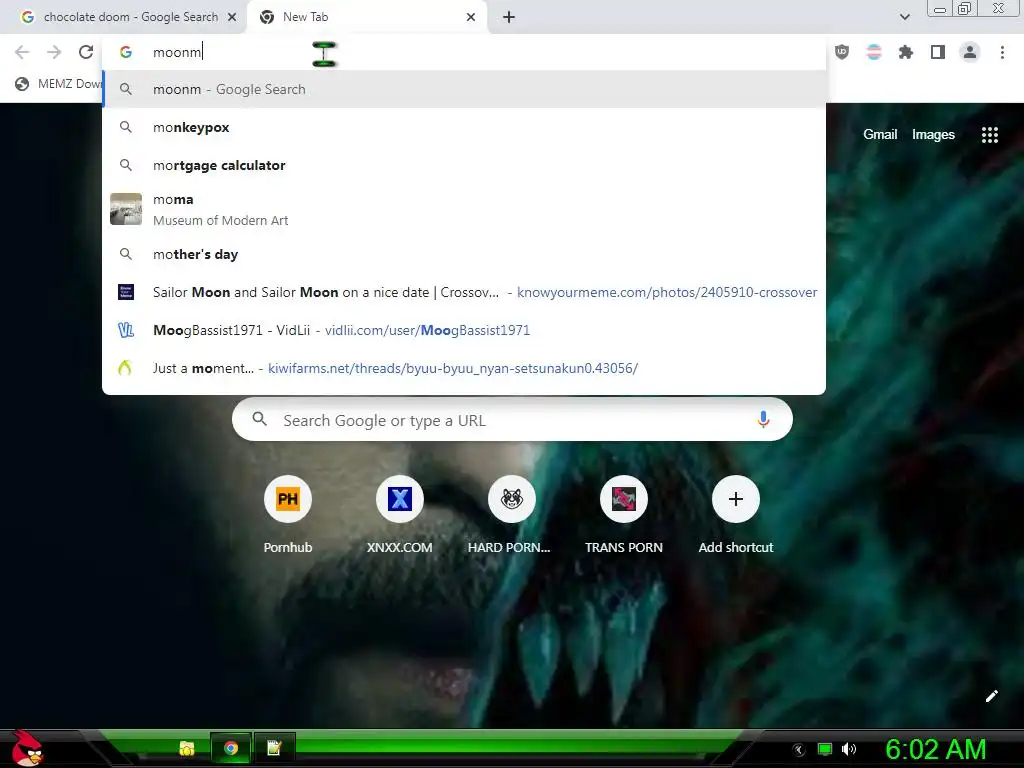Click the Search Google or type a URL box
Screen dimensions: 1024x768
(x=512, y=419)
